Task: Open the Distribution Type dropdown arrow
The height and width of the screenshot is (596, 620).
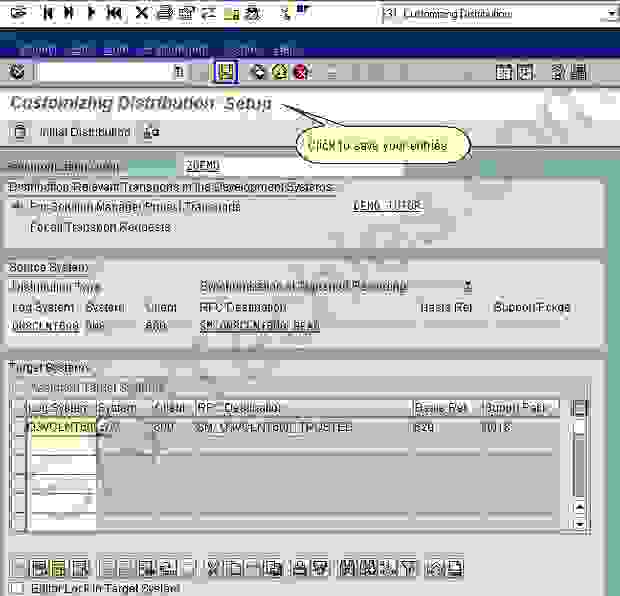Action: click(468, 286)
